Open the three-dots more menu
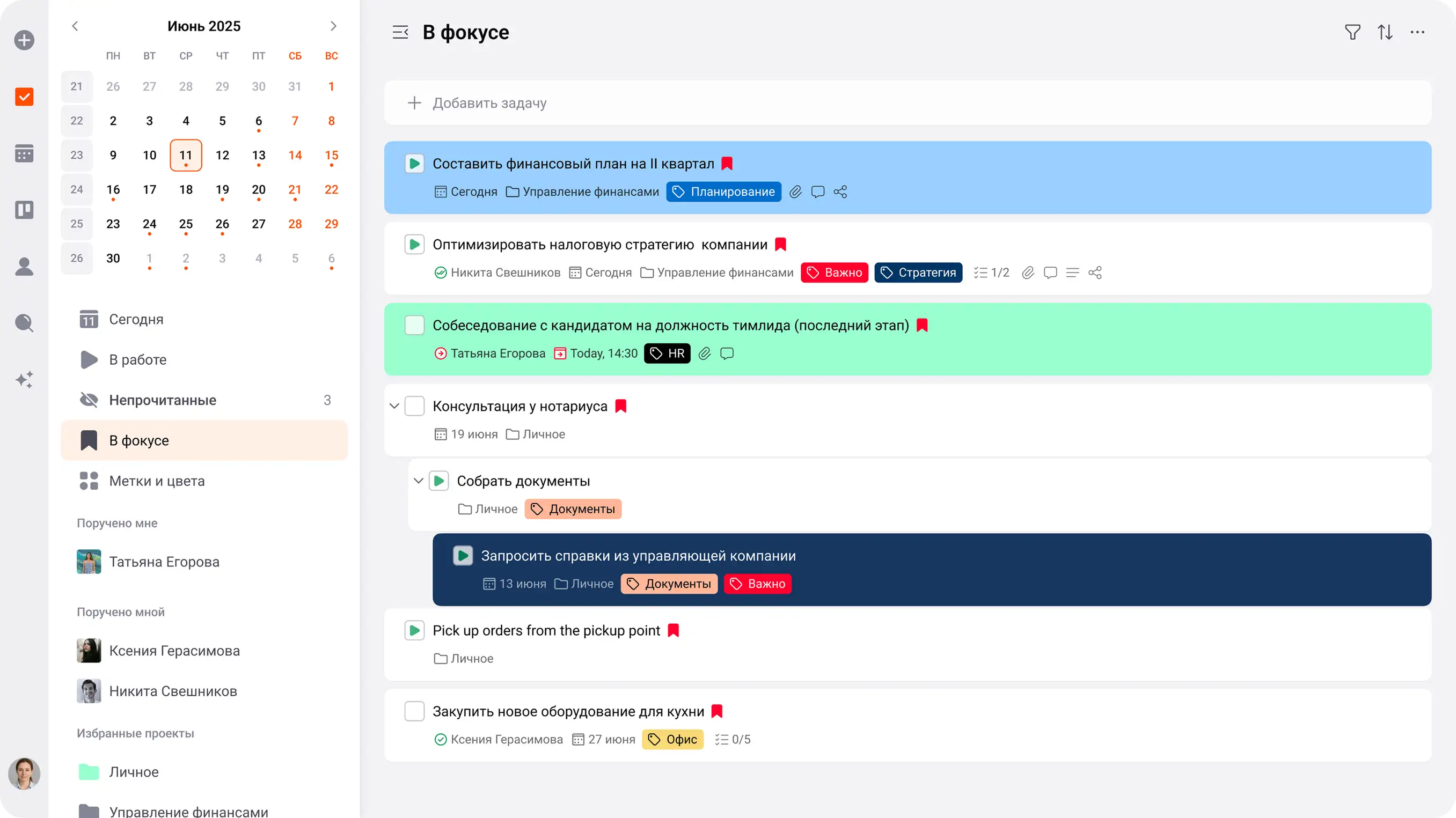1456x818 pixels. (x=1417, y=32)
